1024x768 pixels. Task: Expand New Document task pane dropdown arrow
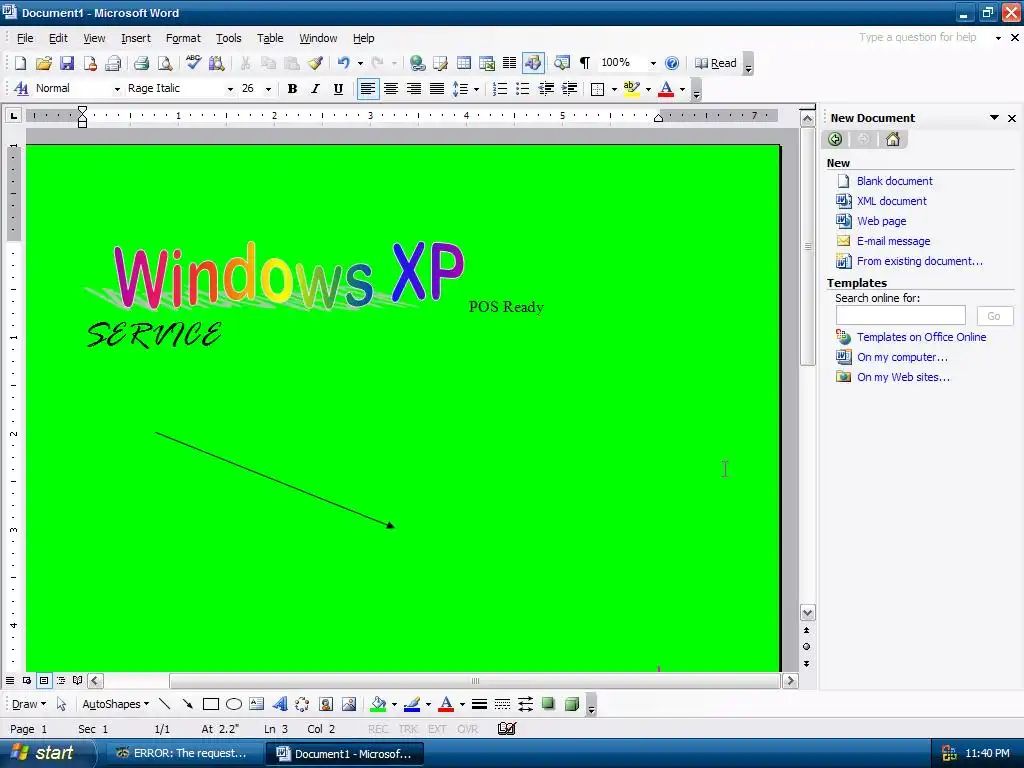pos(994,118)
